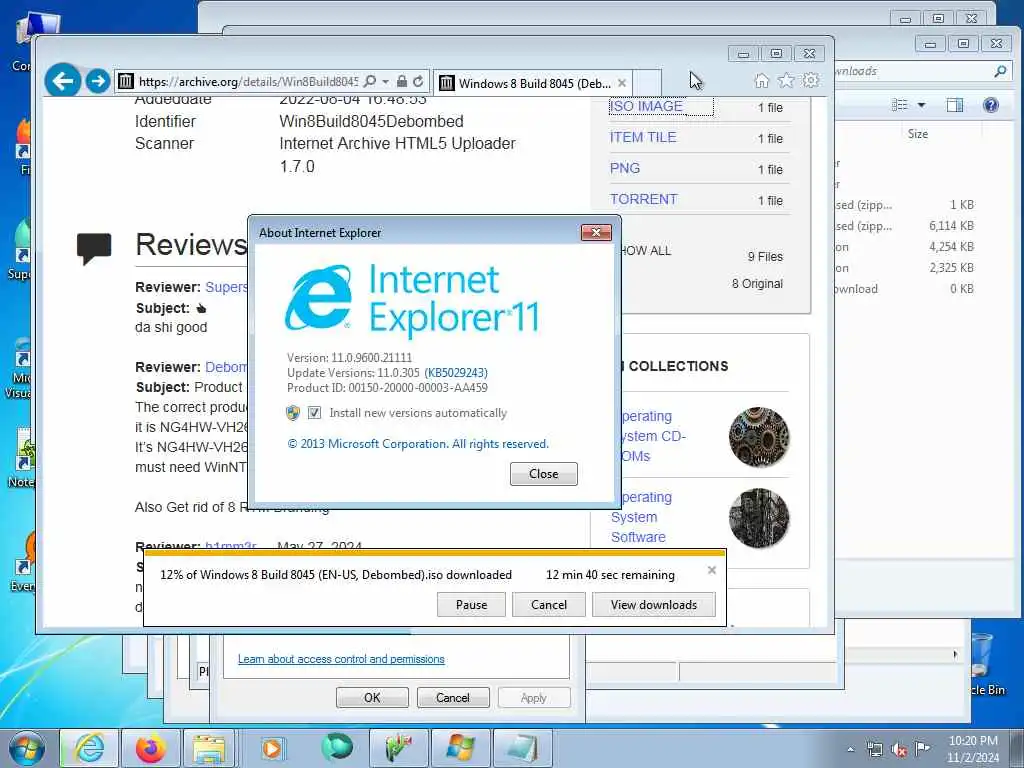Click the search icon in Explorer window

(x=1000, y=71)
